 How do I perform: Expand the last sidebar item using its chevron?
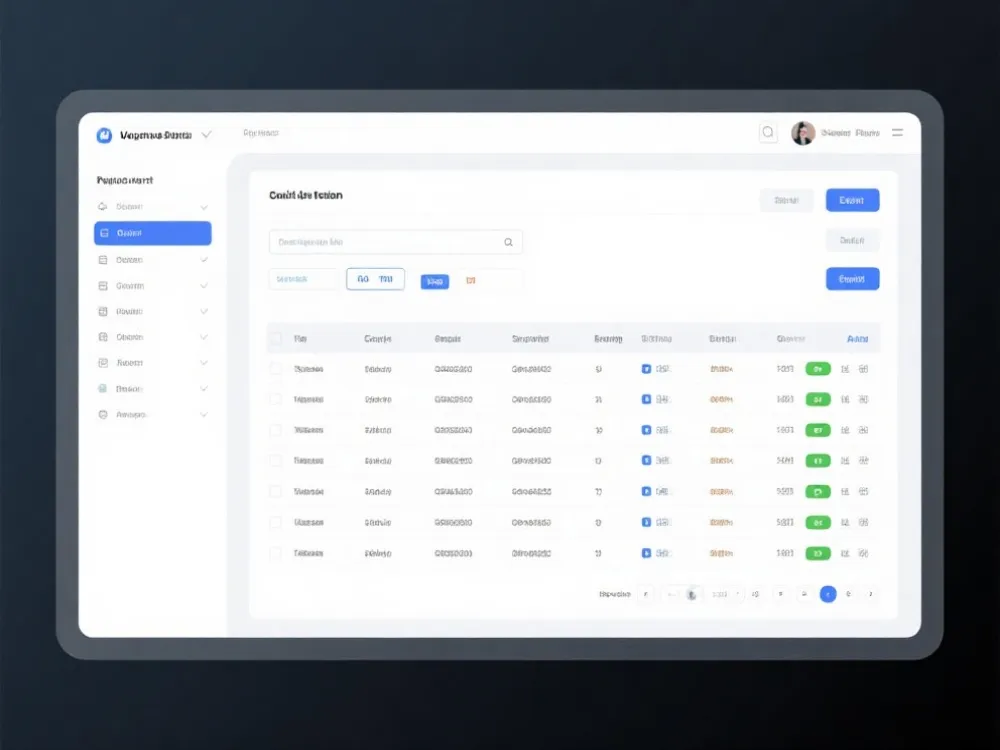click(x=204, y=415)
